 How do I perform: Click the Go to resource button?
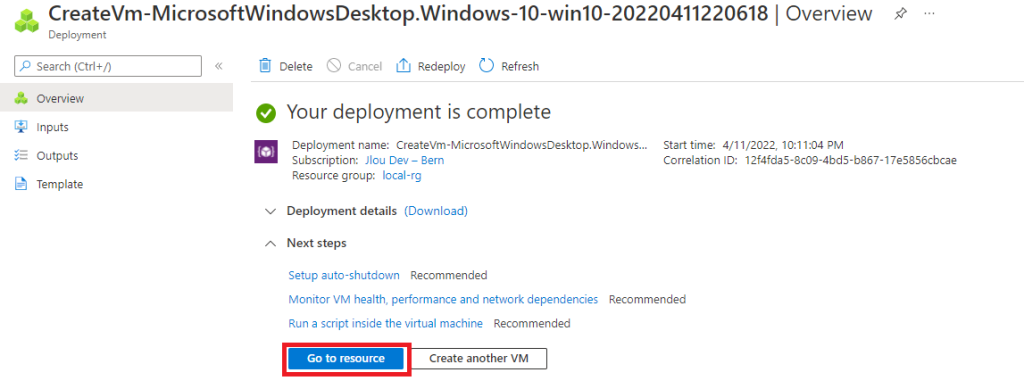pos(346,358)
